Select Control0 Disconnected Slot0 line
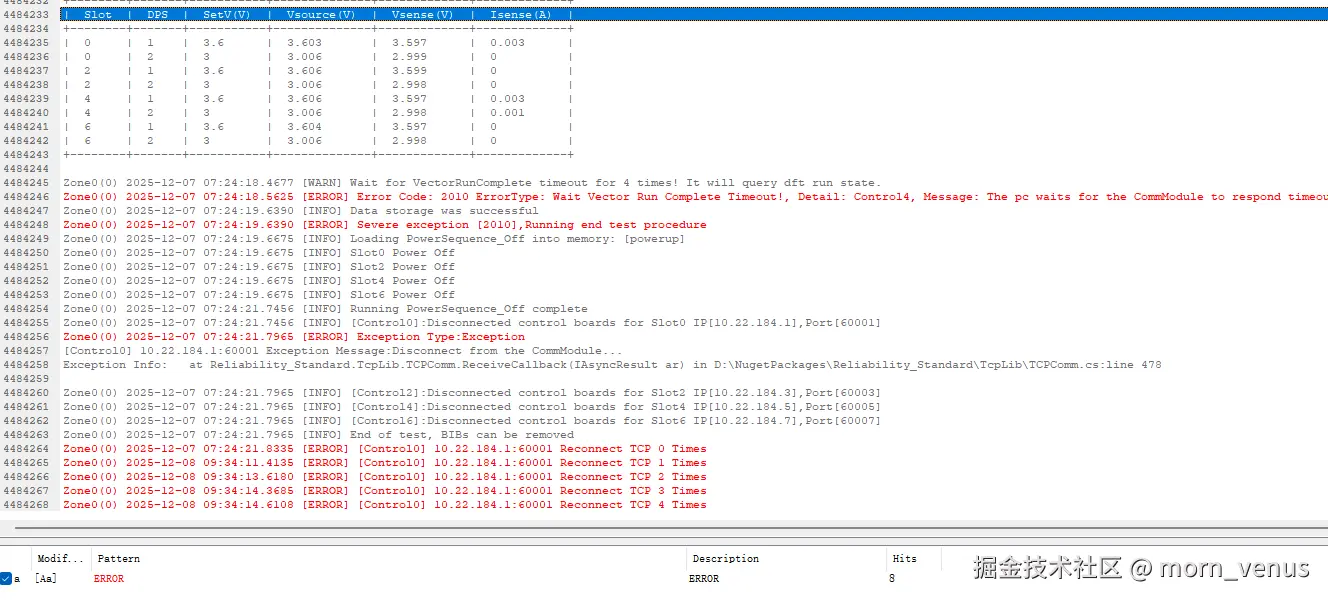The image size is (1328, 600). 472,323
